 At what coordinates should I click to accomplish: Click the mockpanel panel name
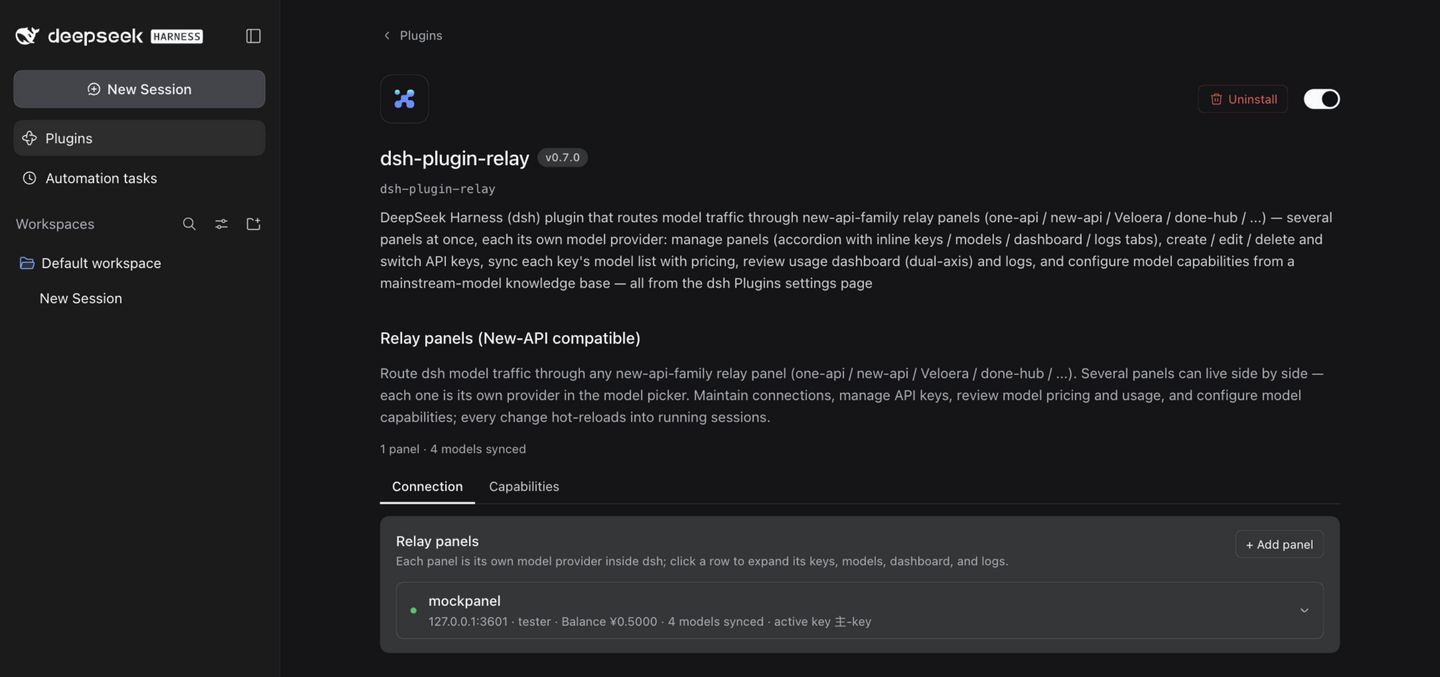coord(464,601)
